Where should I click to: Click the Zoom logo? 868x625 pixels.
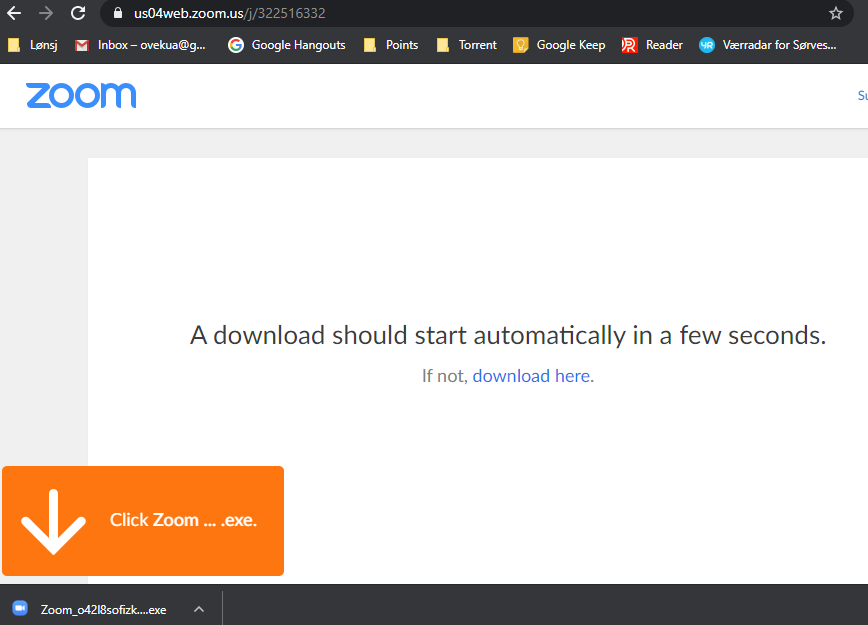point(81,95)
